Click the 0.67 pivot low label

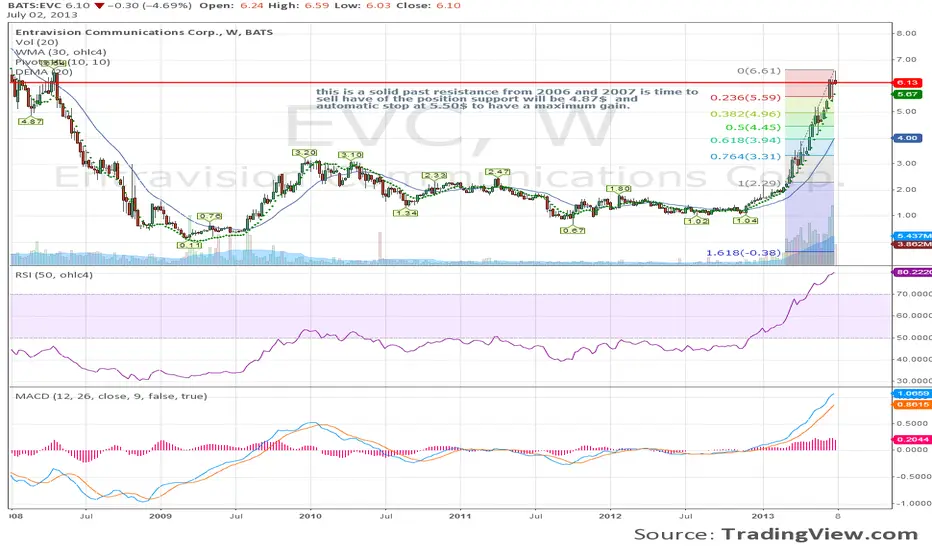tap(573, 230)
